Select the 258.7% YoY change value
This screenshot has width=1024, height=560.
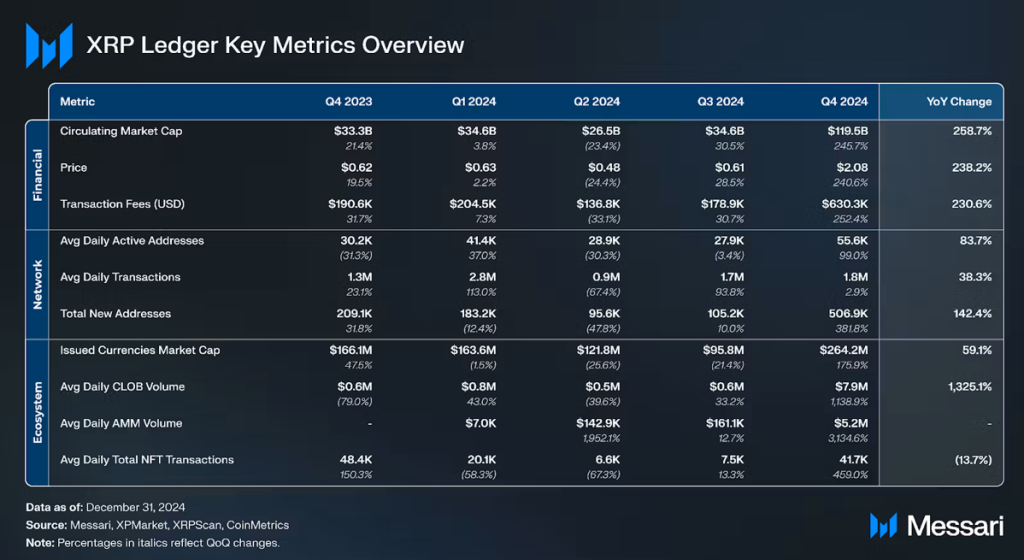(972, 131)
